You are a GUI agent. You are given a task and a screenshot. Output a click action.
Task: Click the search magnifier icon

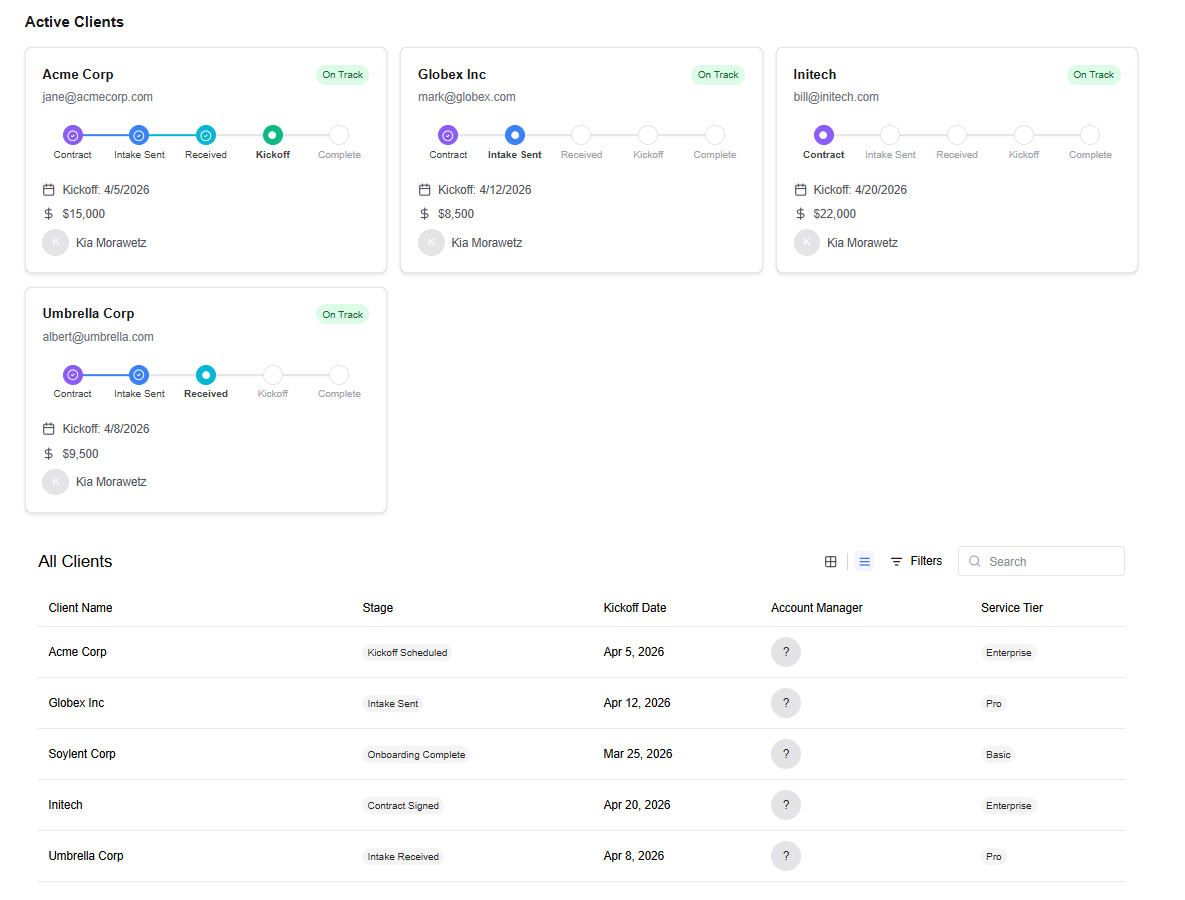974,561
